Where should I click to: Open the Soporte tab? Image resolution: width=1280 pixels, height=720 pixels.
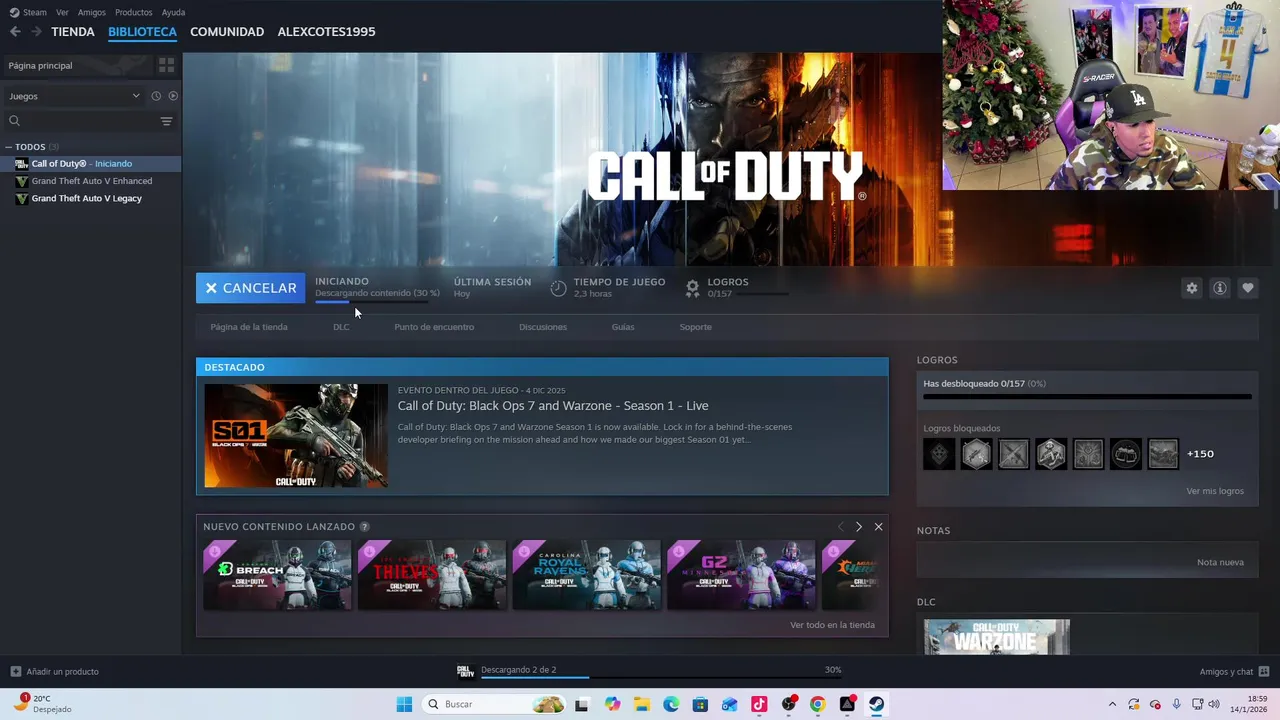click(x=696, y=327)
